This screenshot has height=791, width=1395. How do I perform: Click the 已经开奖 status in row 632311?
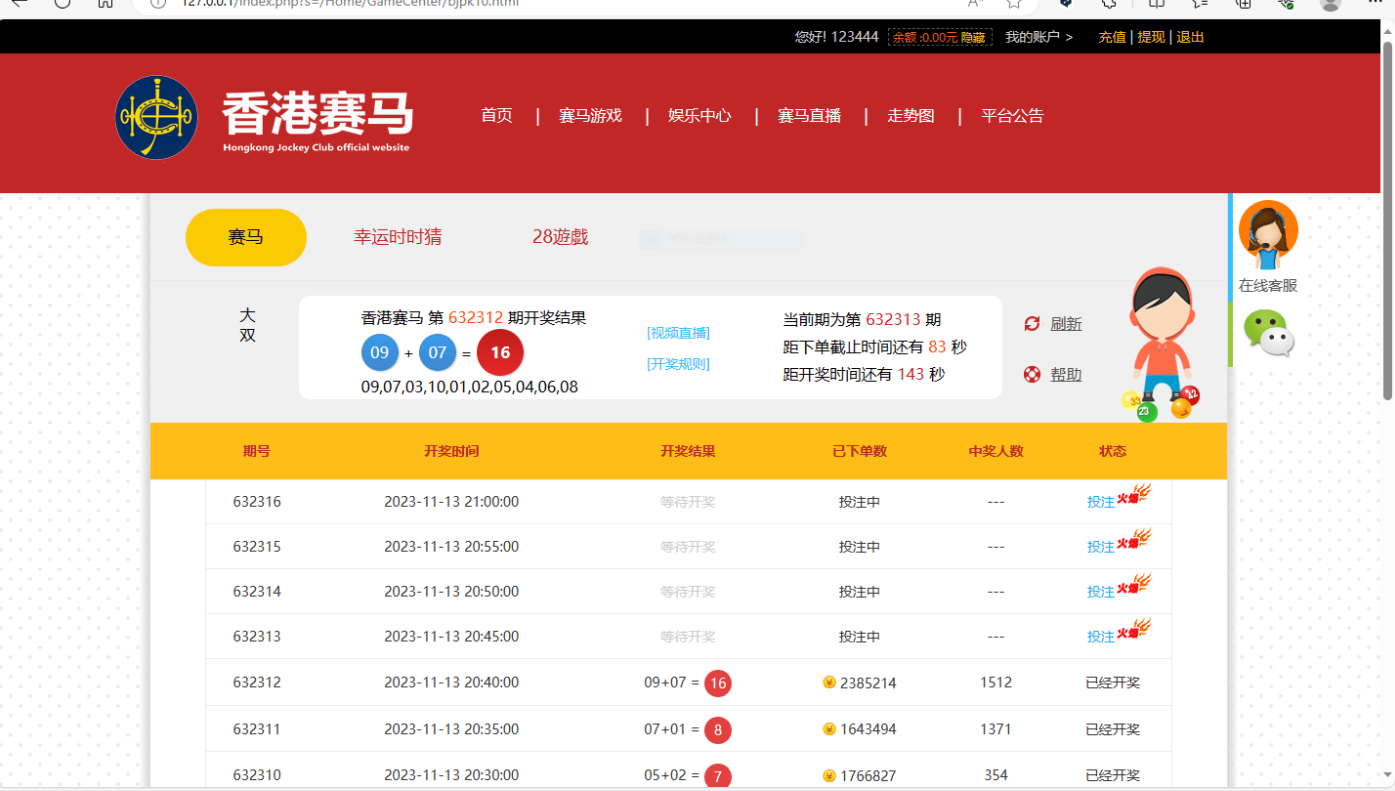(1113, 729)
